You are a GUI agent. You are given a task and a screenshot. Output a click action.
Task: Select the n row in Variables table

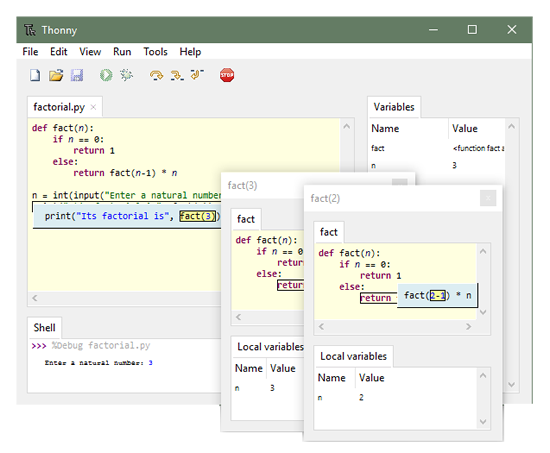(x=437, y=165)
